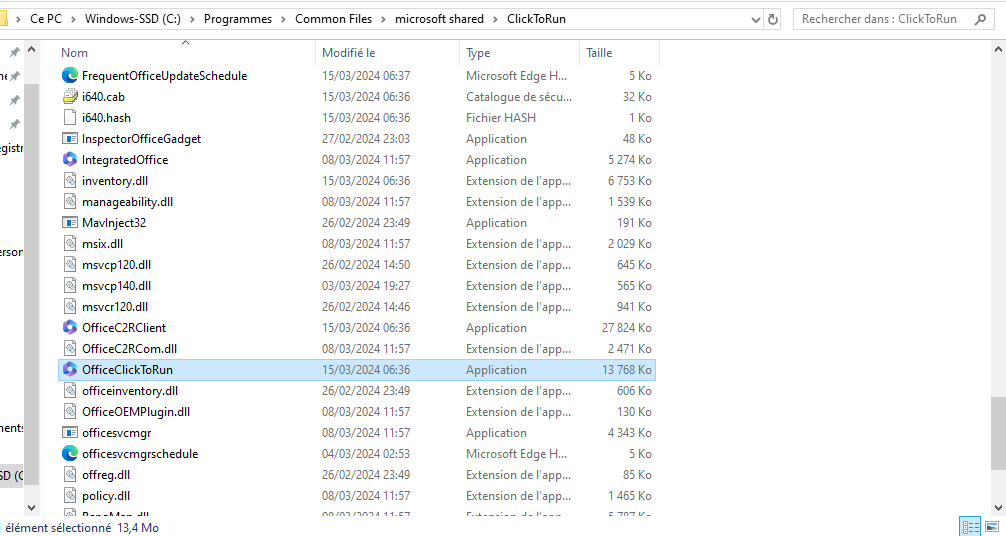Select the officesvcmgr application icon
The width and height of the screenshot is (1006, 536).
pyautogui.click(x=70, y=433)
